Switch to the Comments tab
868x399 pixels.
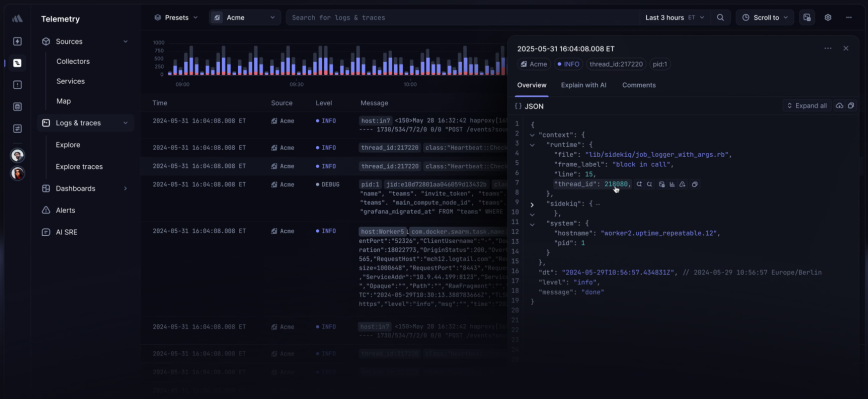coord(639,85)
